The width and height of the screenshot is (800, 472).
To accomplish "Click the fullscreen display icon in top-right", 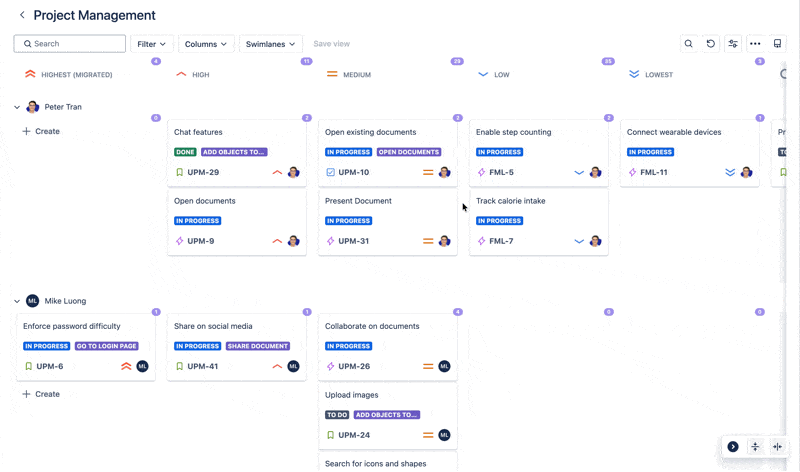I will [778, 44].
